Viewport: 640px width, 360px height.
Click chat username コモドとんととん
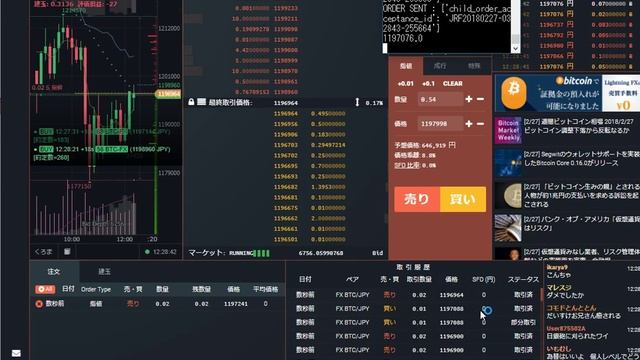(571, 308)
